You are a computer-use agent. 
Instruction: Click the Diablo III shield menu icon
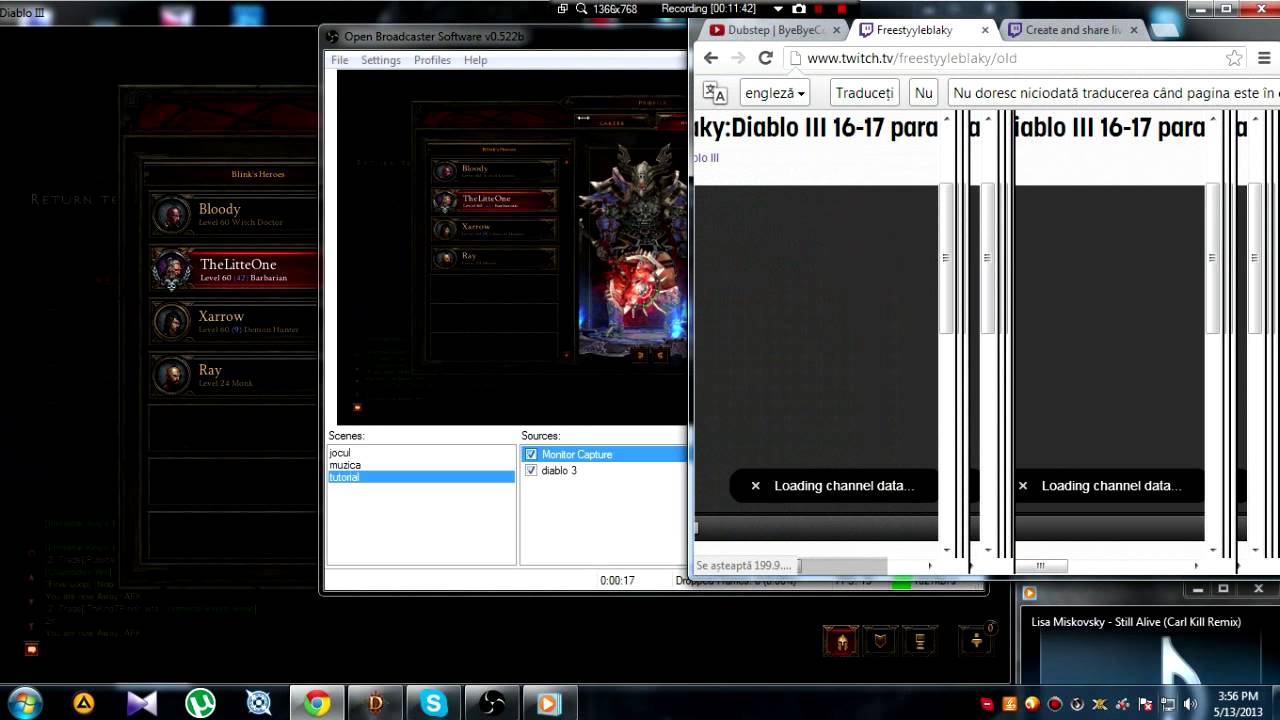point(880,641)
